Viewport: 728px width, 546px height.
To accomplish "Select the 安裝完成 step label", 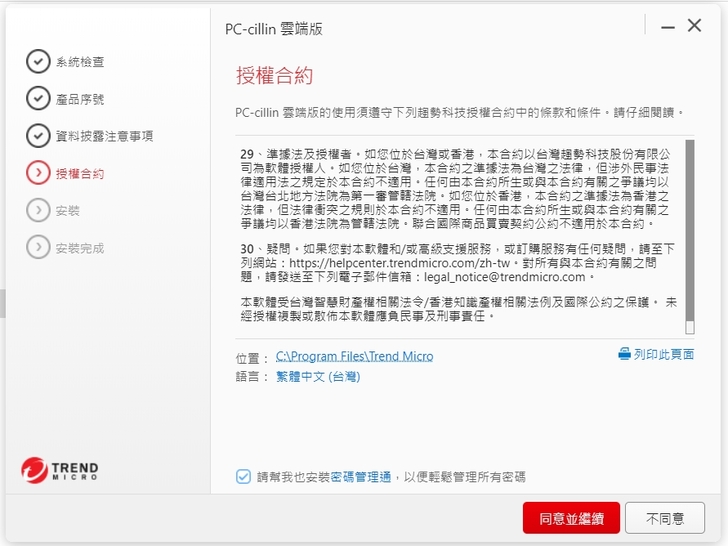I will (x=80, y=248).
